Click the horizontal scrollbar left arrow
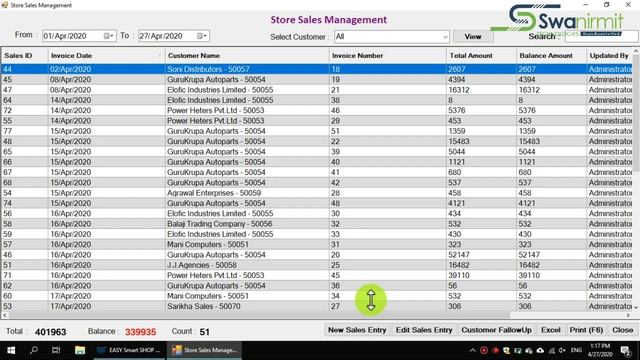This screenshot has width=640, height=360. click(x=4, y=315)
